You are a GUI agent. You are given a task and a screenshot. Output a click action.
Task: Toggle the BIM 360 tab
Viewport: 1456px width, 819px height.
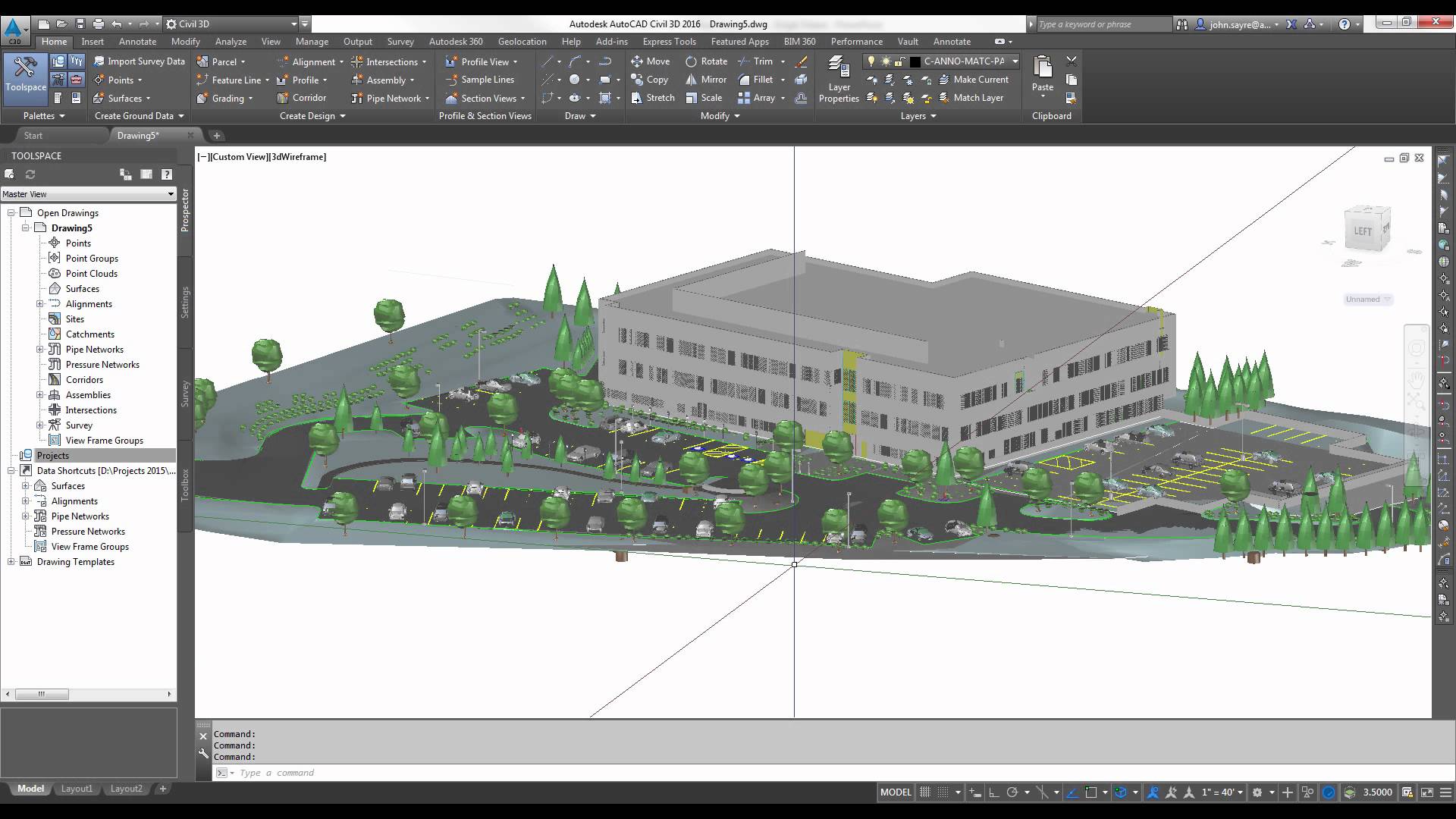click(x=800, y=41)
